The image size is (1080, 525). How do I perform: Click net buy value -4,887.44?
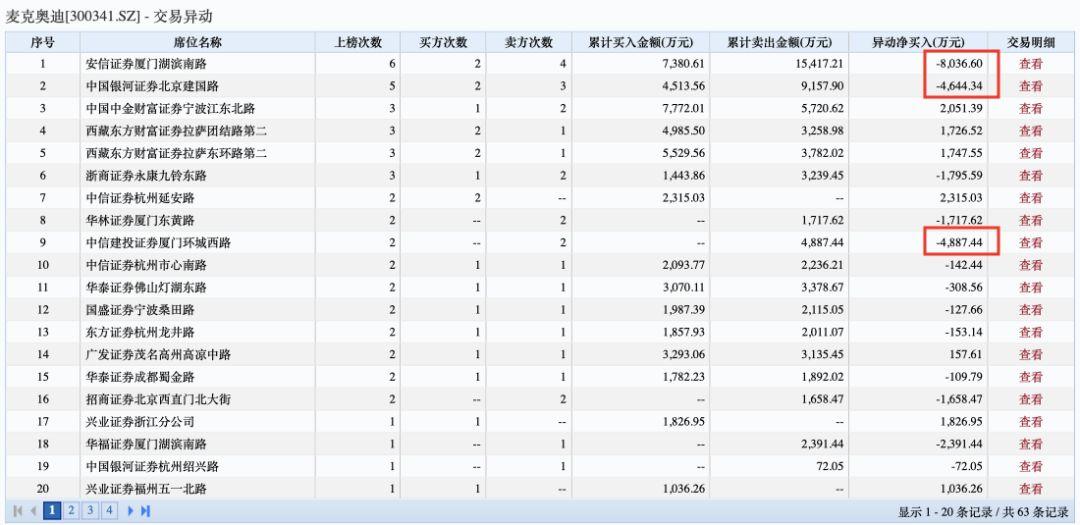[958, 243]
